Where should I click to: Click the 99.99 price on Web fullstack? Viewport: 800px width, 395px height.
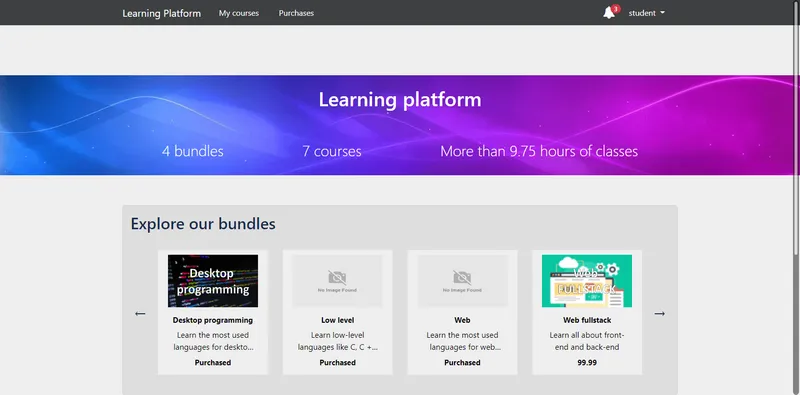[x=587, y=363]
